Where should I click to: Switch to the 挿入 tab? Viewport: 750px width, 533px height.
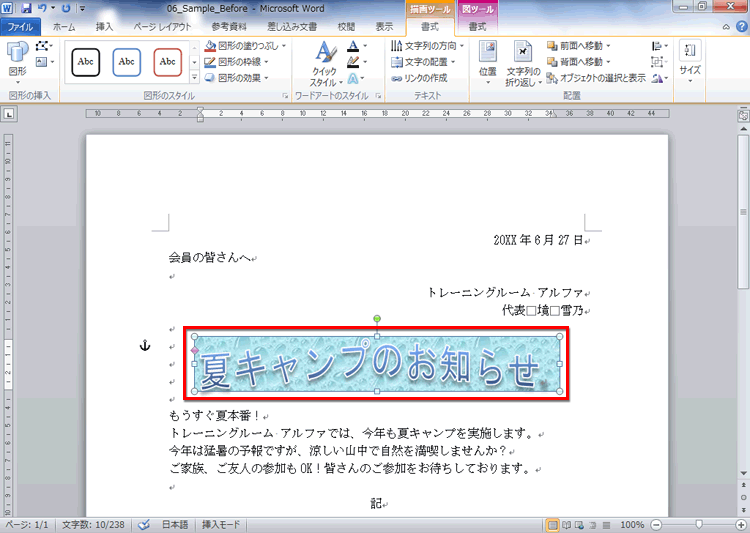point(104,27)
